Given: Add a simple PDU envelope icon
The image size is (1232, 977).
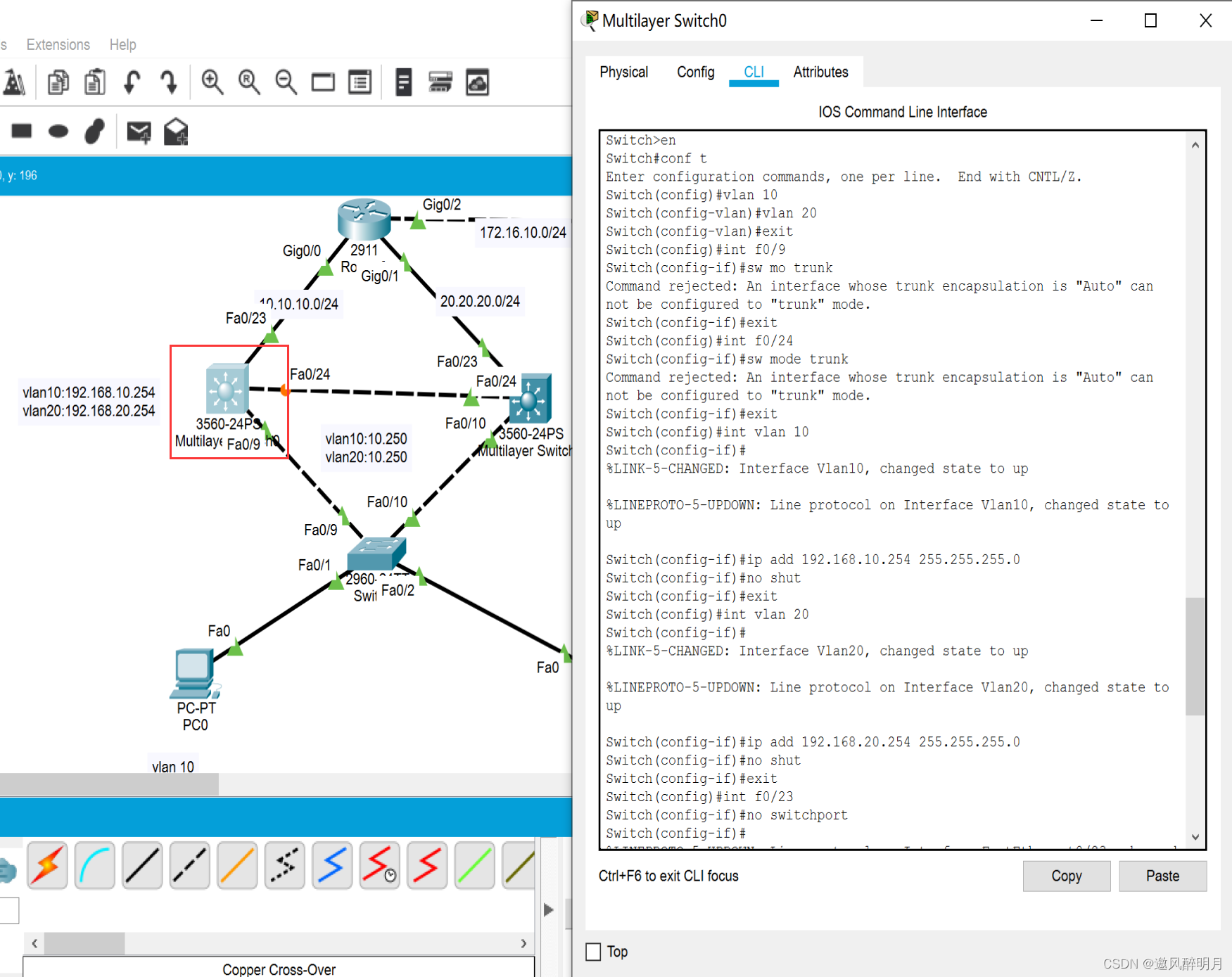Looking at the screenshot, I should click(138, 132).
